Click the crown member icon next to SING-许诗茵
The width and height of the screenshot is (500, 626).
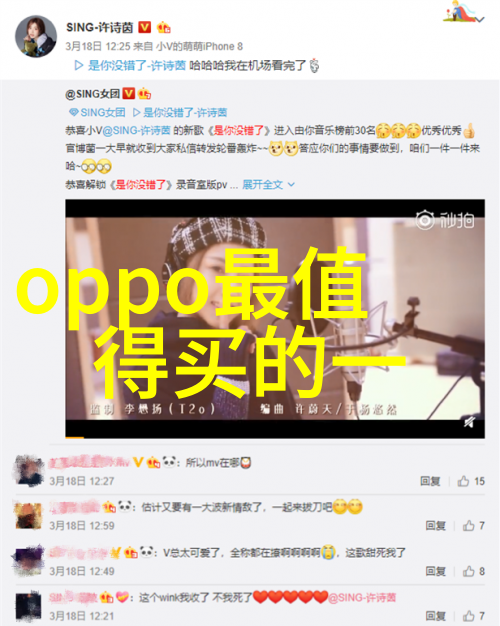pos(164,27)
